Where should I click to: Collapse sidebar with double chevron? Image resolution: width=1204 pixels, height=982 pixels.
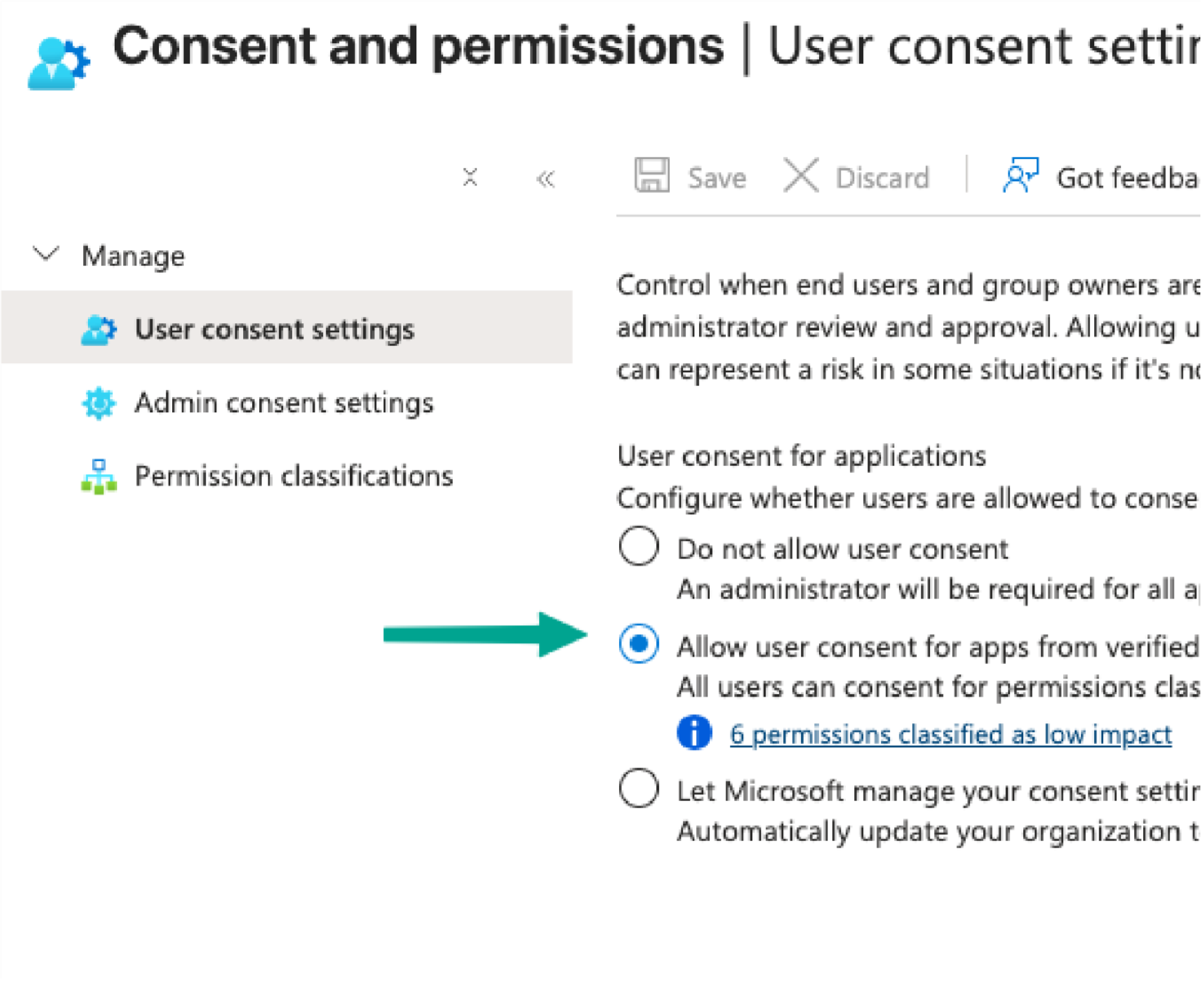[x=545, y=179]
